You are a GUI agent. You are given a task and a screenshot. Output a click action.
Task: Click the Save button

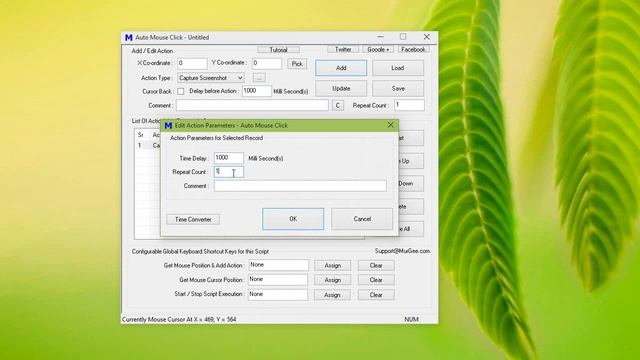click(398, 89)
